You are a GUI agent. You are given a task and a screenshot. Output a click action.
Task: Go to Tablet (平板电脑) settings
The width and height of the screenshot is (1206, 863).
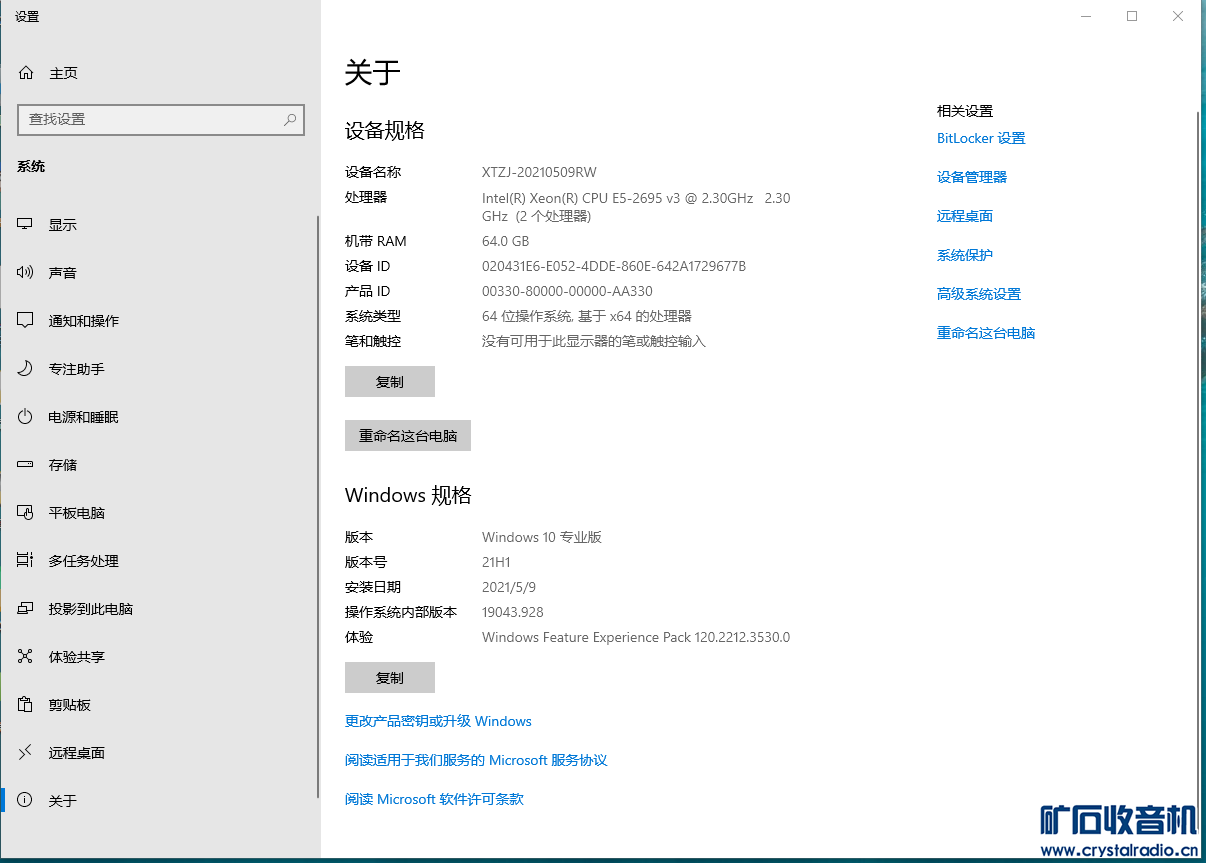pyautogui.click(x=76, y=513)
